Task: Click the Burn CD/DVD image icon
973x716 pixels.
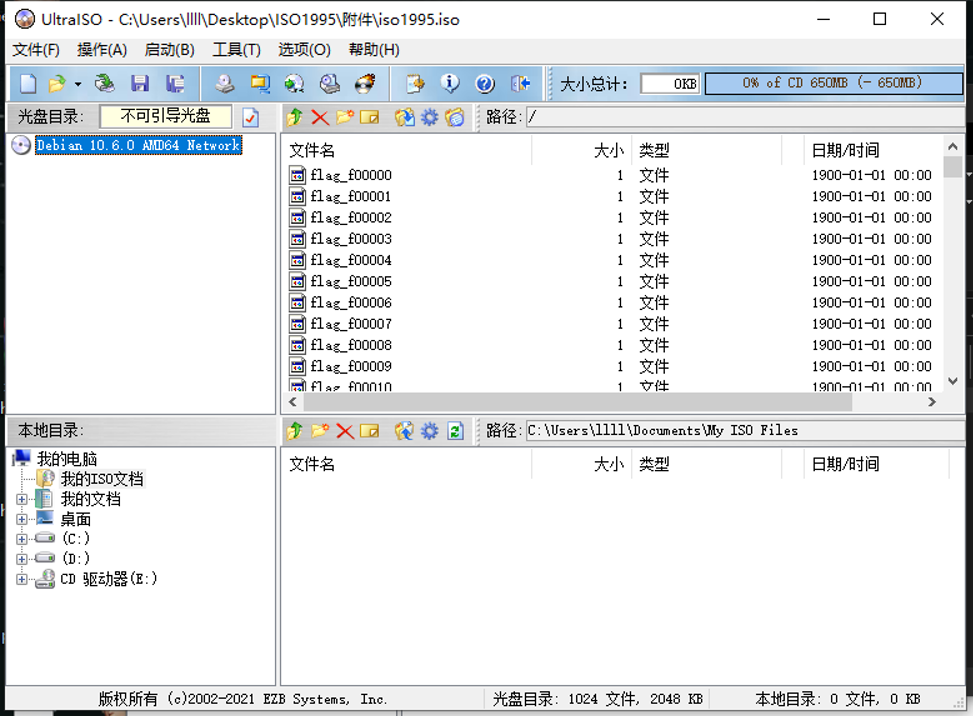Action: pos(365,84)
